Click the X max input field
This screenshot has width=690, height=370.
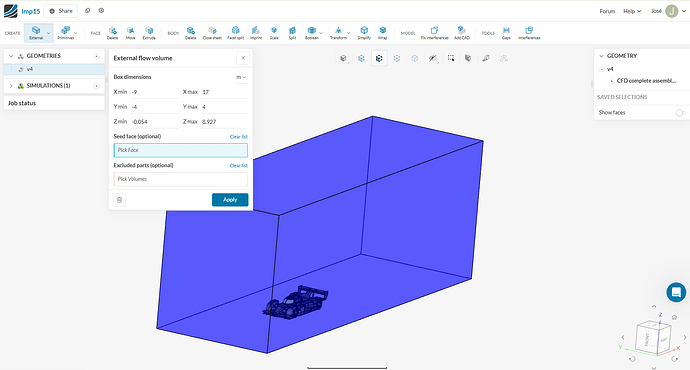(x=224, y=92)
